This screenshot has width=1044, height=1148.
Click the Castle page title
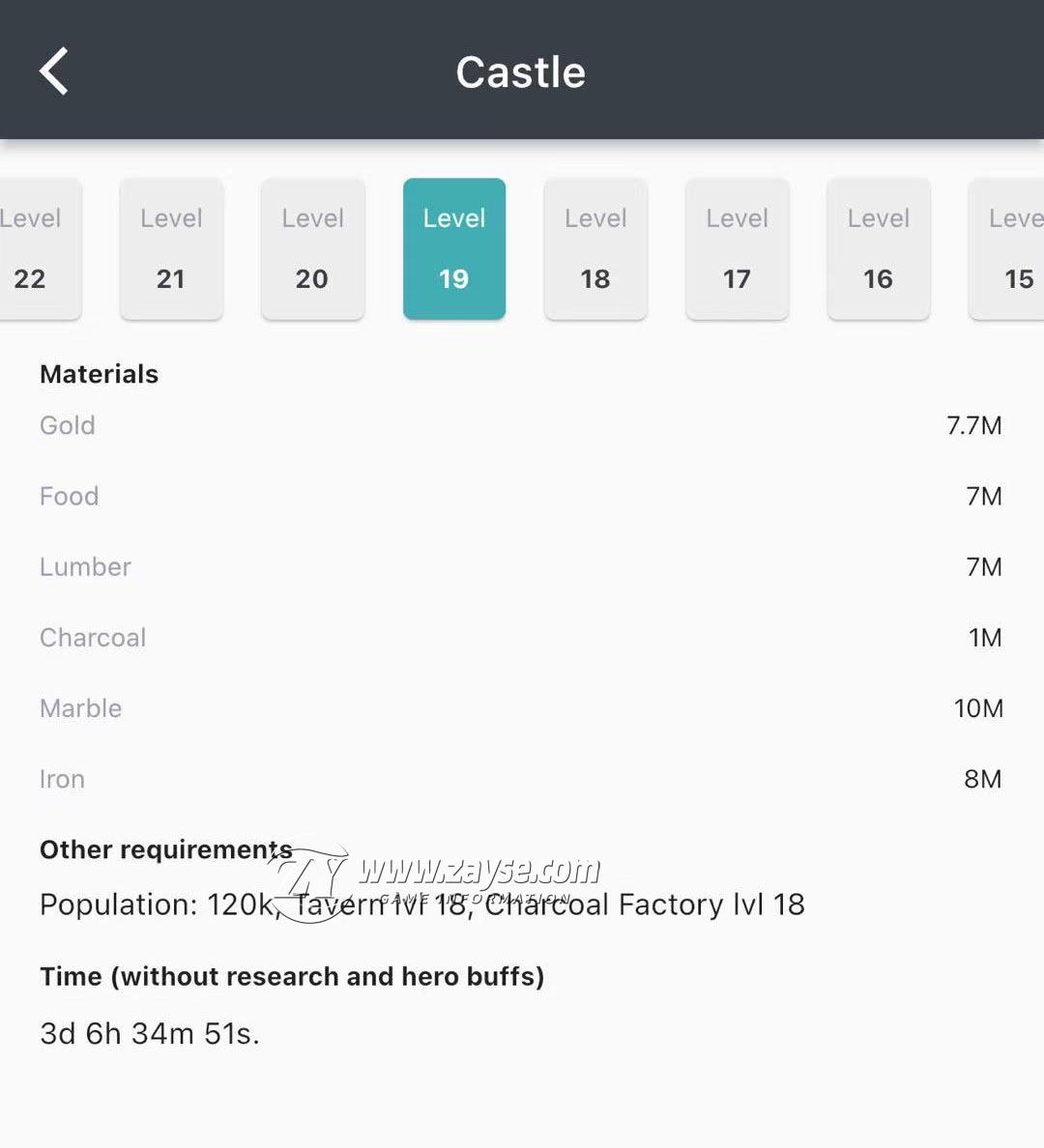pyautogui.click(x=521, y=72)
